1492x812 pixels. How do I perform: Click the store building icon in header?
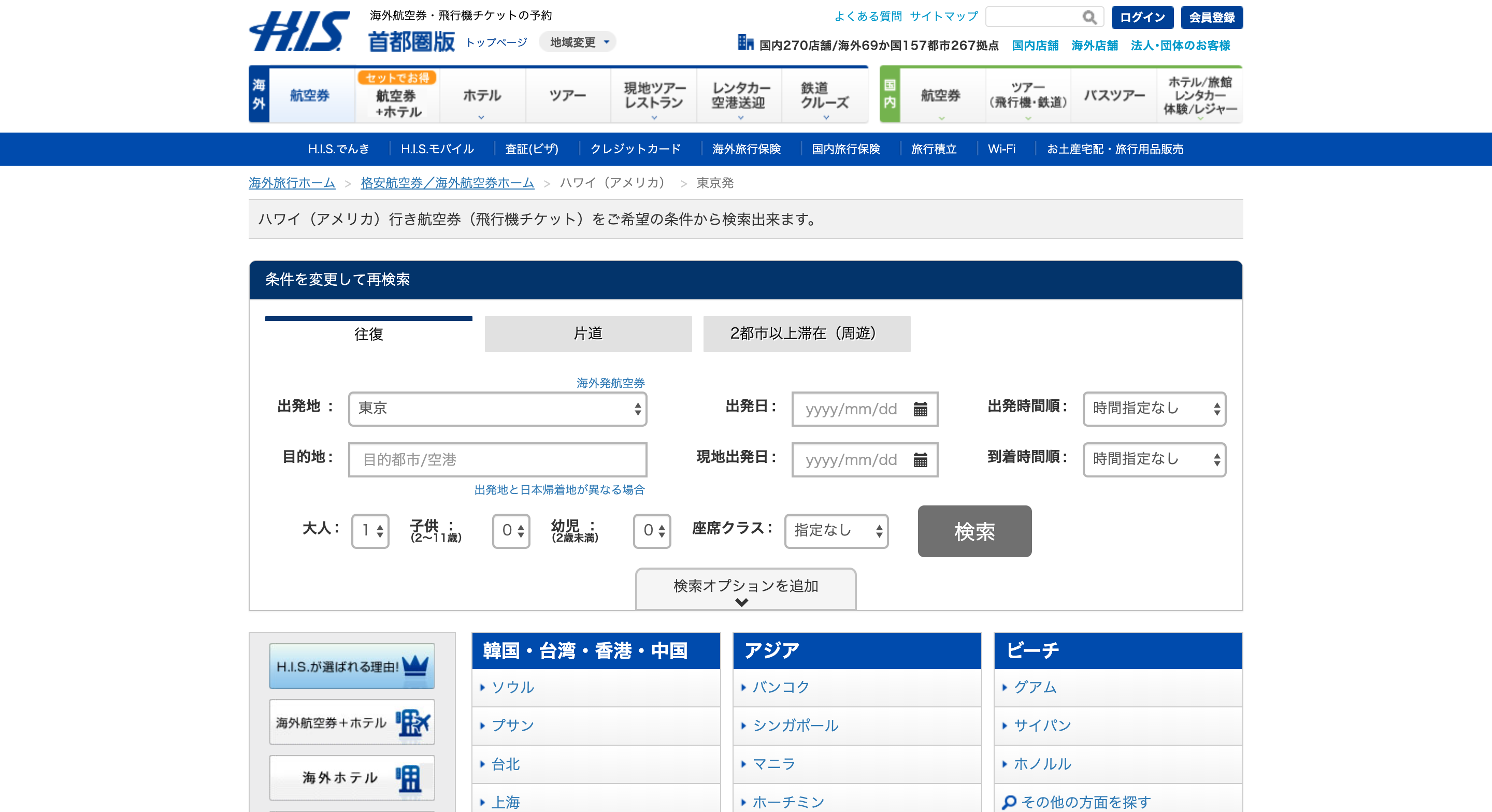click(745, 42)
